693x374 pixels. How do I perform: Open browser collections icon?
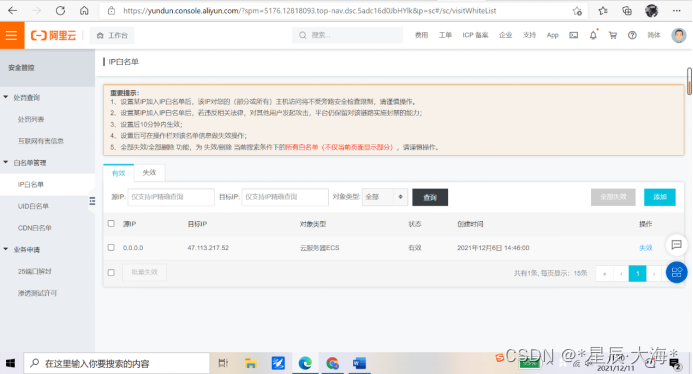[627, 11]
